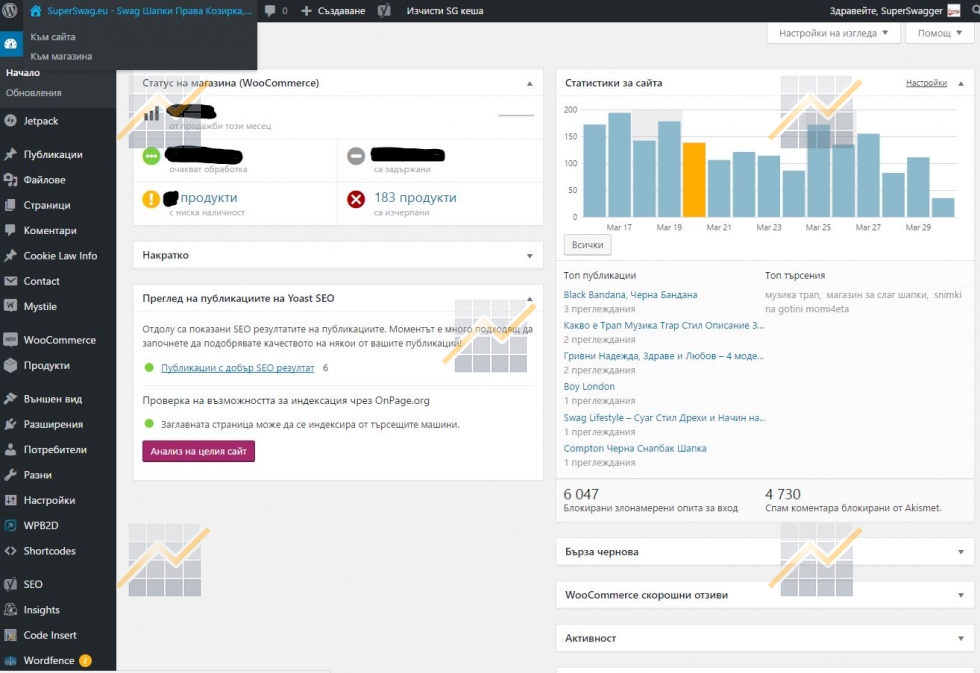This screenshot has height=673, width=980.
Task: Expand the Накратко widget
Action: [529, 256]
